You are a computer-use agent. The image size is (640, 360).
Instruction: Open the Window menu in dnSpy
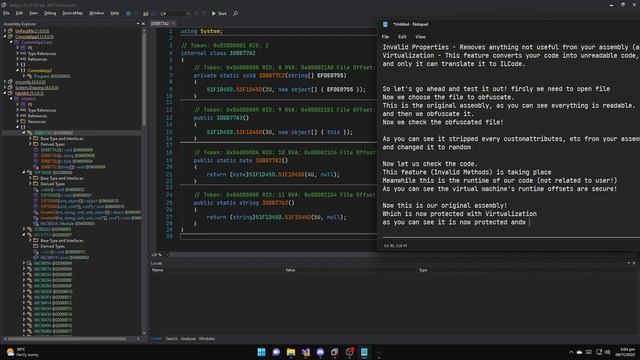(96, 13)
